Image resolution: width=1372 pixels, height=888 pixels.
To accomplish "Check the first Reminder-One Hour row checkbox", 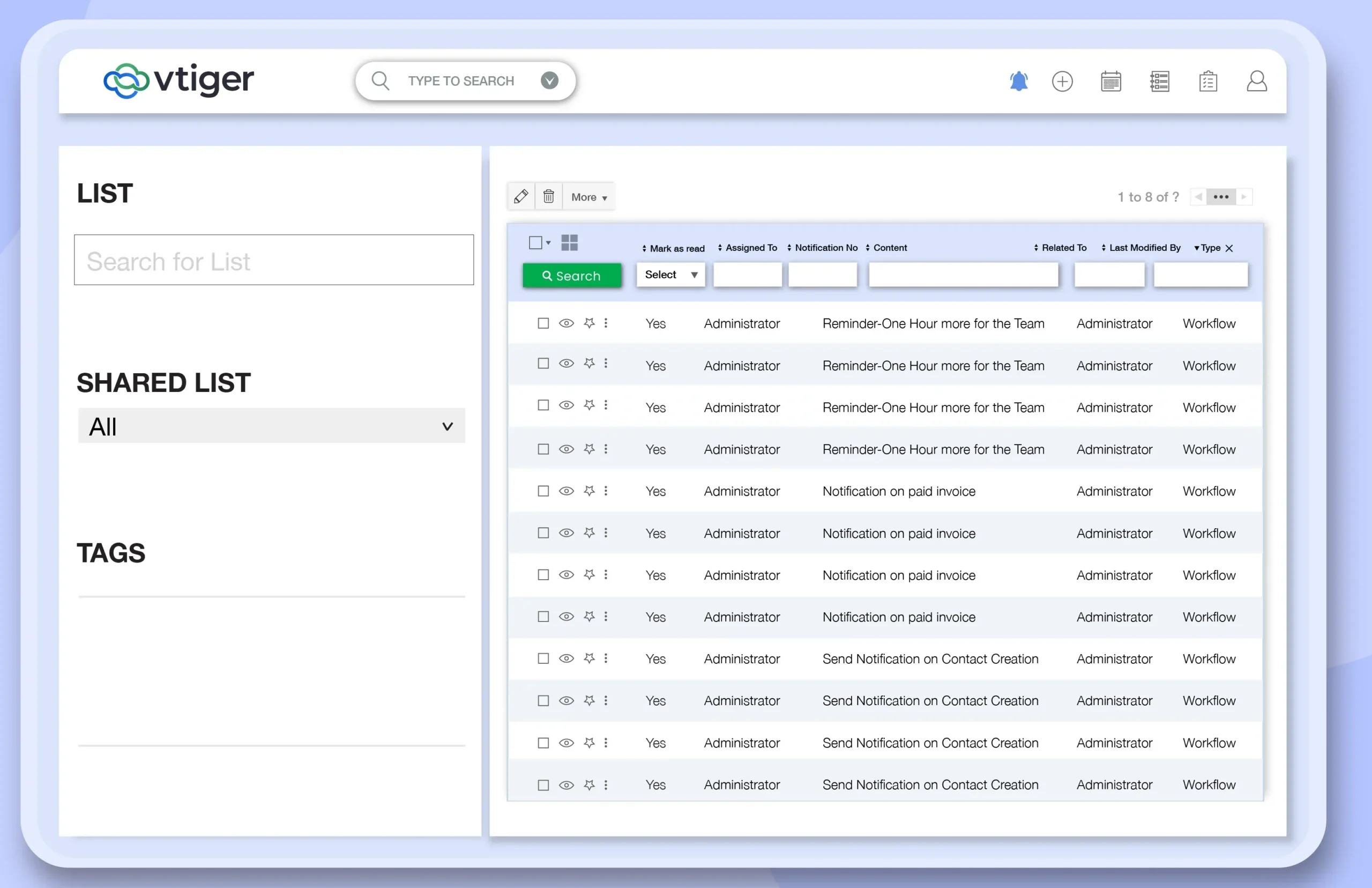I will pyautogui.click(x=543, y=323).
